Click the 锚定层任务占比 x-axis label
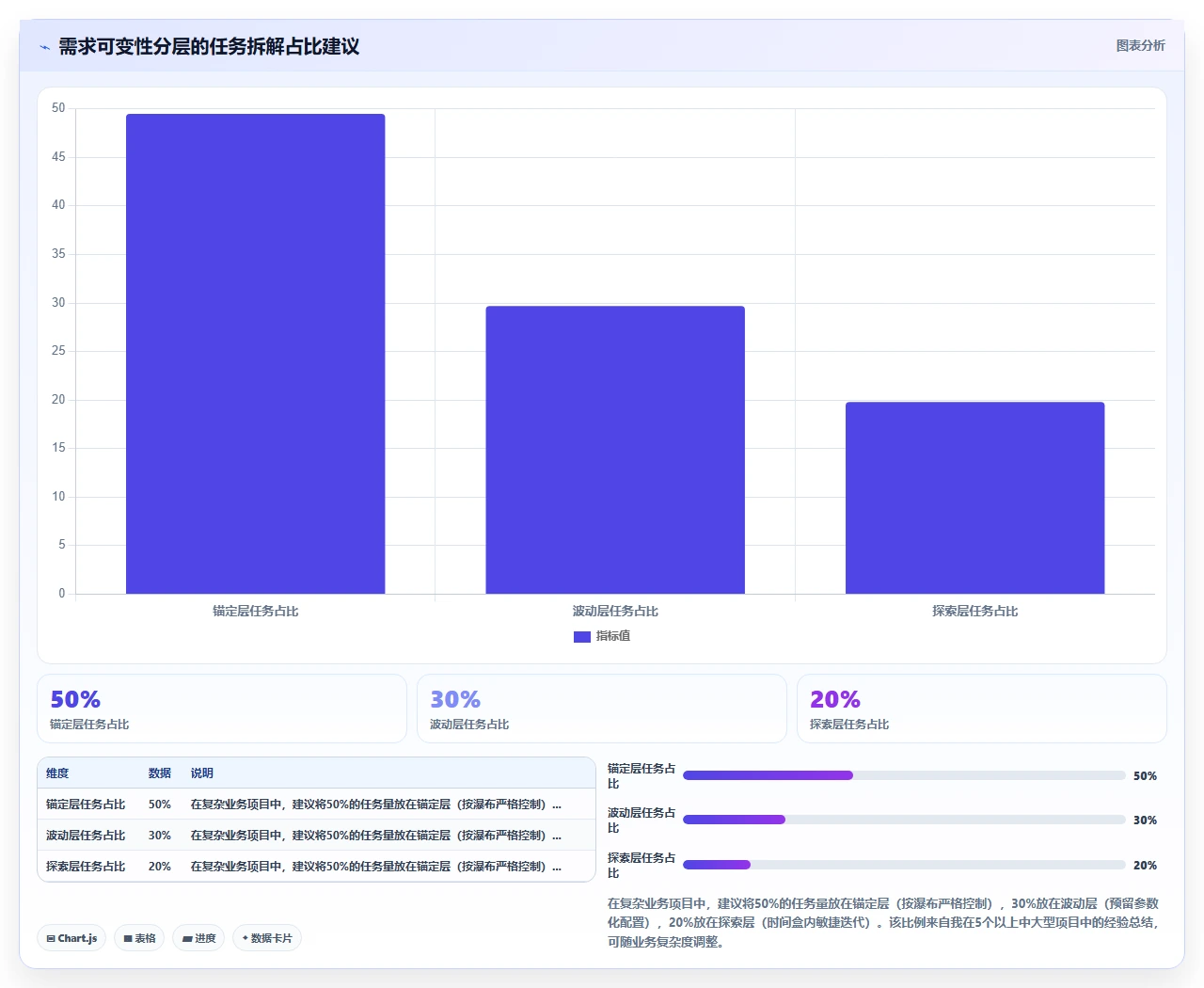The image size is (1204, 988). click(x=256, y=612)
